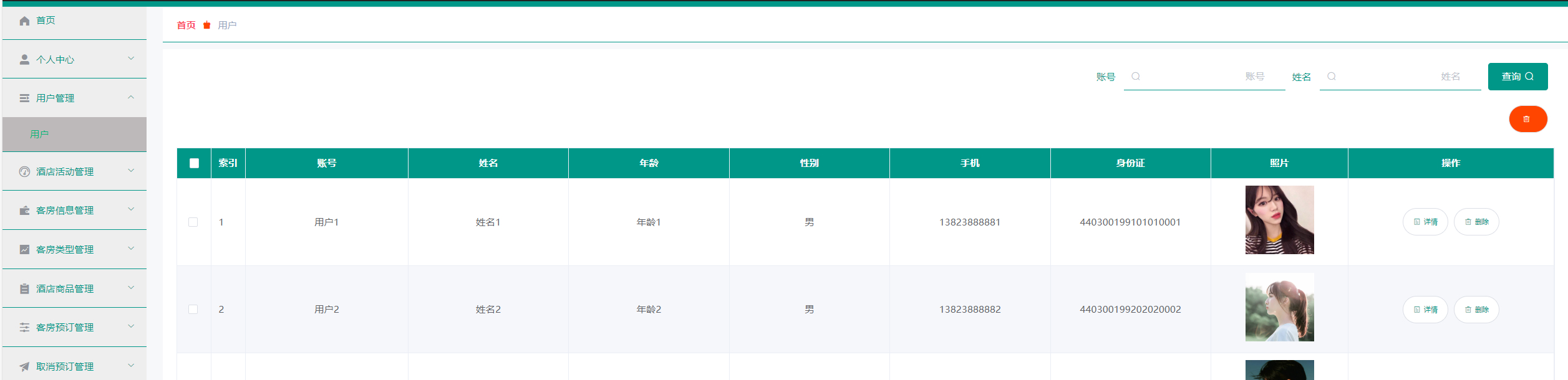This screenshot has width=1568, height=380.
Task: Expand the 客房信息管理 chevron
Action: (131, 209)
